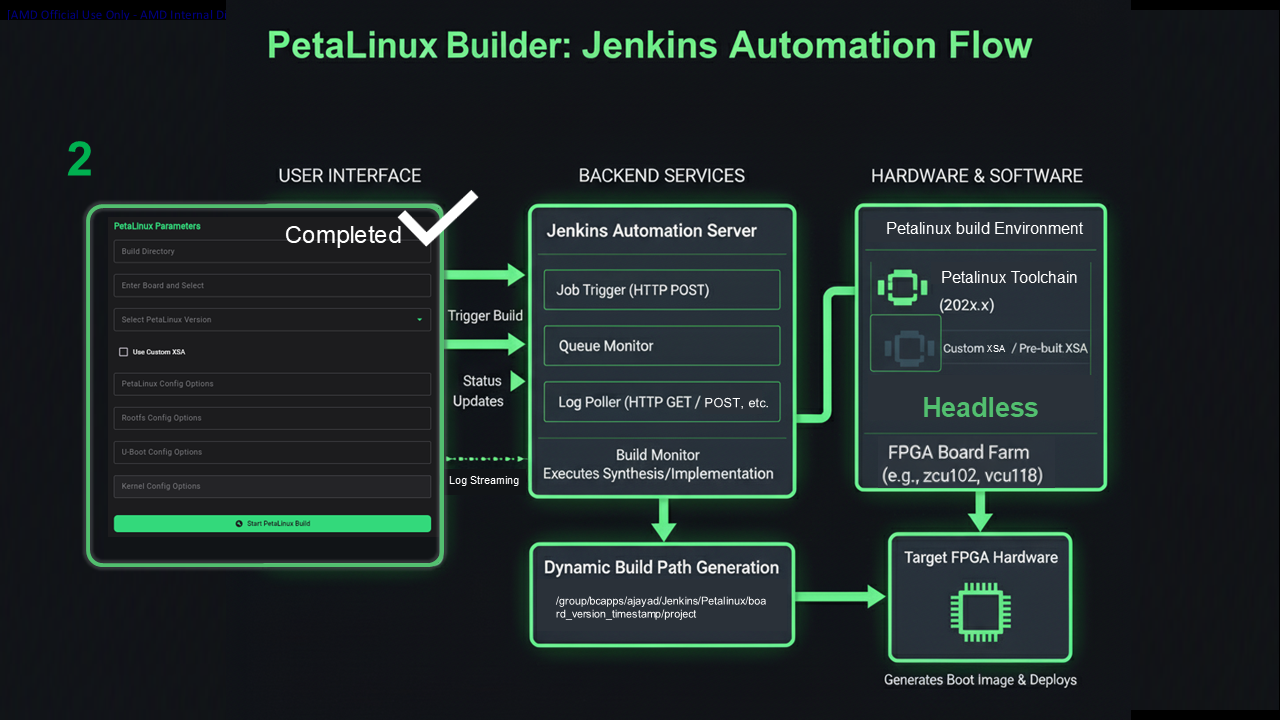Click the PetaLinux Config Options field
Screen dimensions: 1280x720
272,384
